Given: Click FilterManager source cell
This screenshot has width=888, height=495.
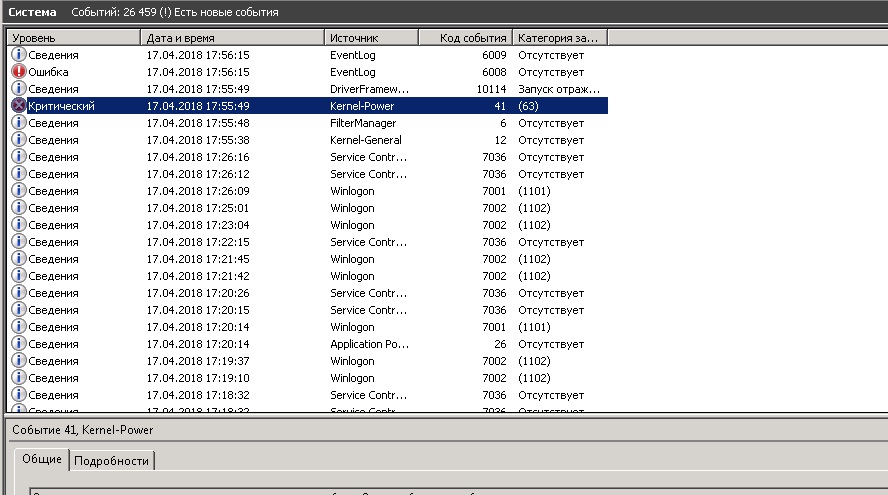Looking at the screenshot, I should 363,123.
